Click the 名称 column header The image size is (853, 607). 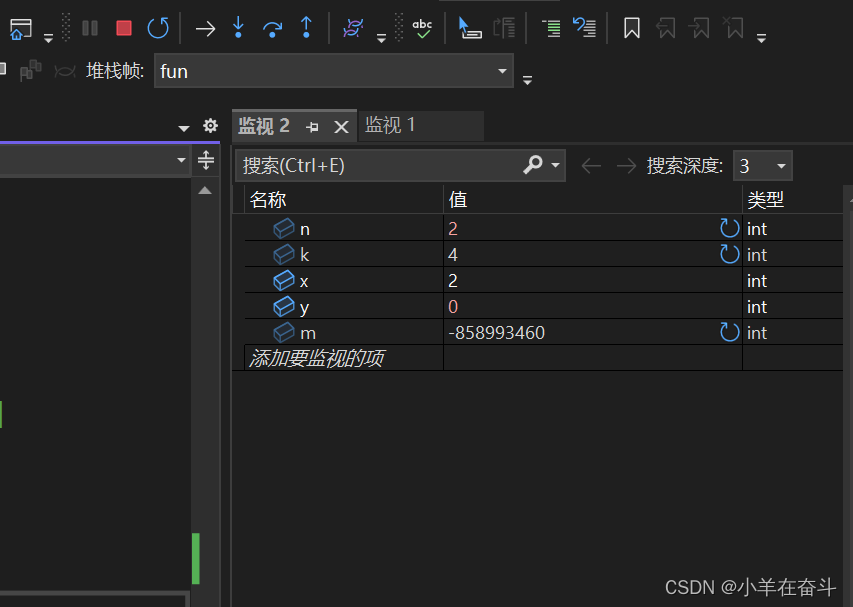tap(344, 200)
